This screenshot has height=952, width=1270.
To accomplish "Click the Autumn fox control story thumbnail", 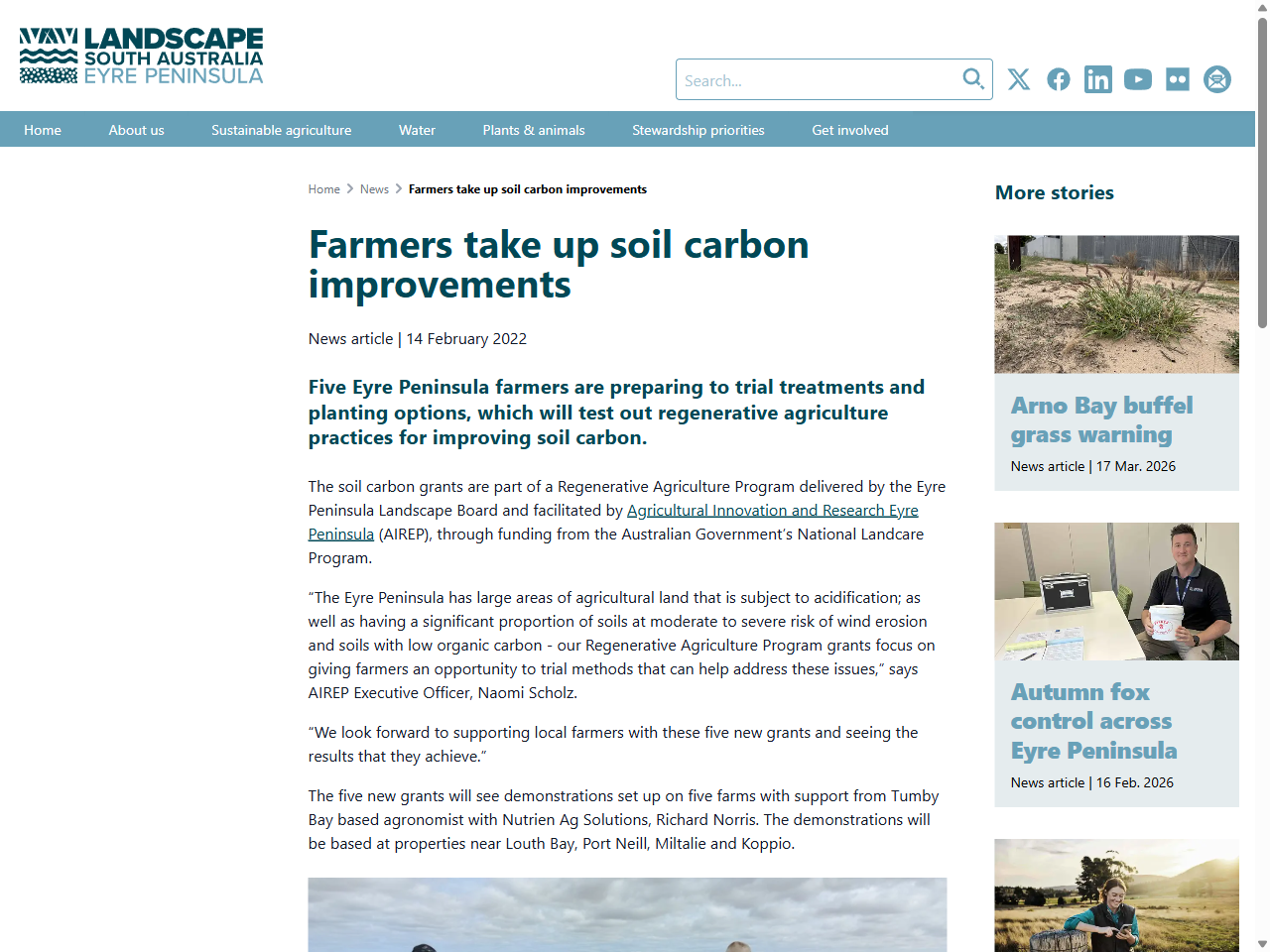I will coord(1116,592).
